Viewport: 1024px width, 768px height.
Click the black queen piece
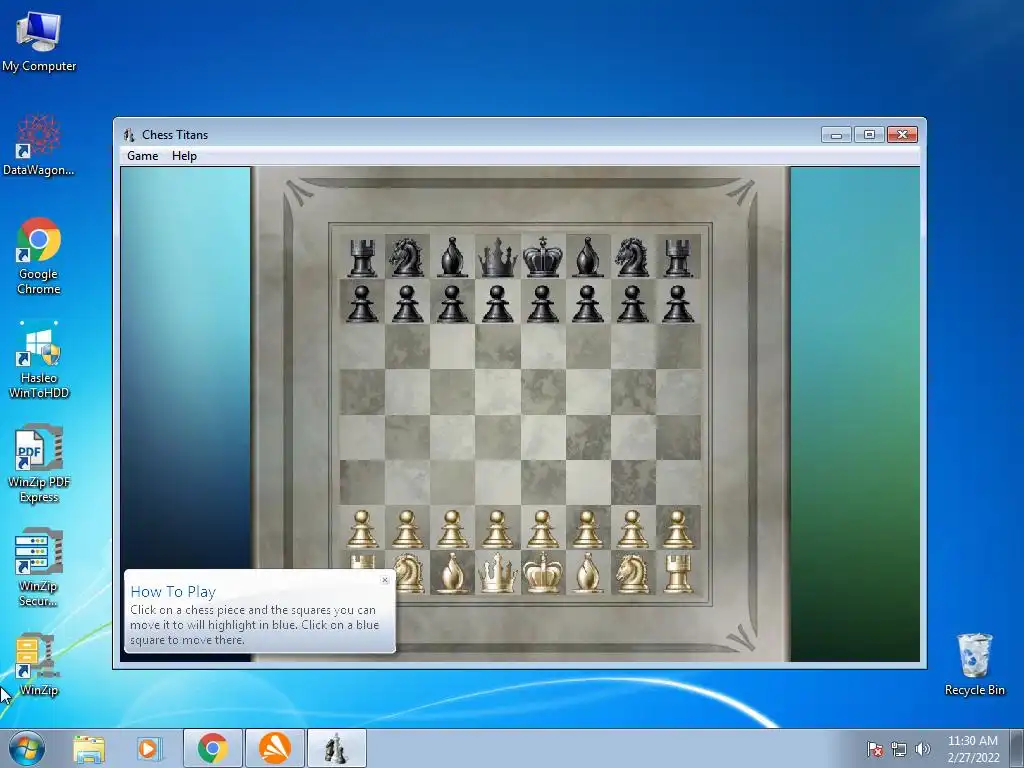[498, 257]
